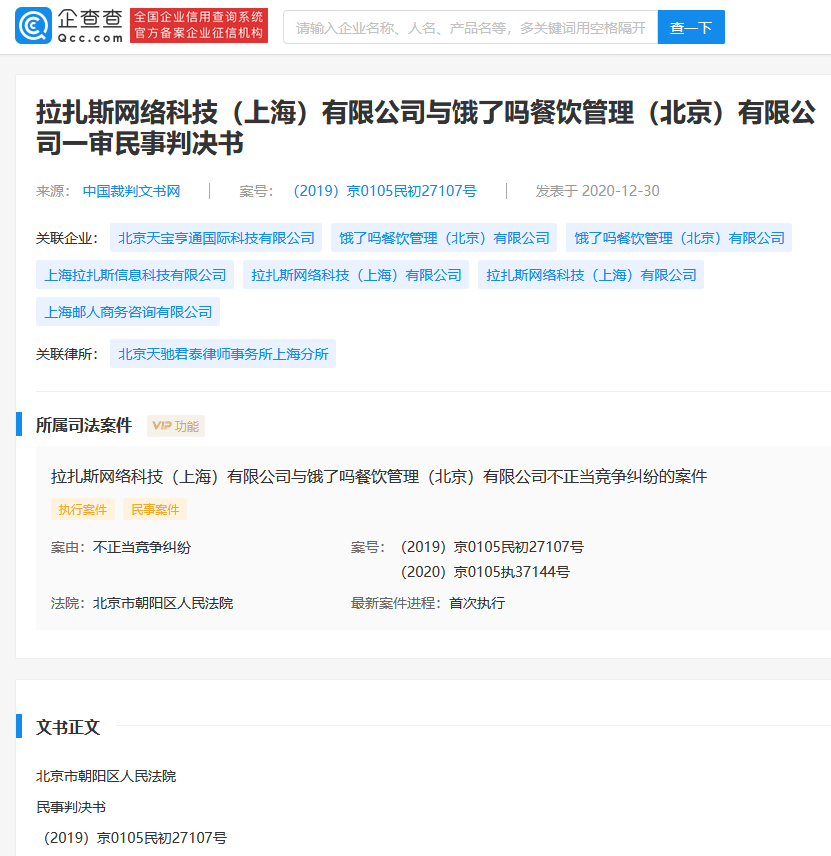
Task: Click the search input field at top
Action: pos(470,27)
